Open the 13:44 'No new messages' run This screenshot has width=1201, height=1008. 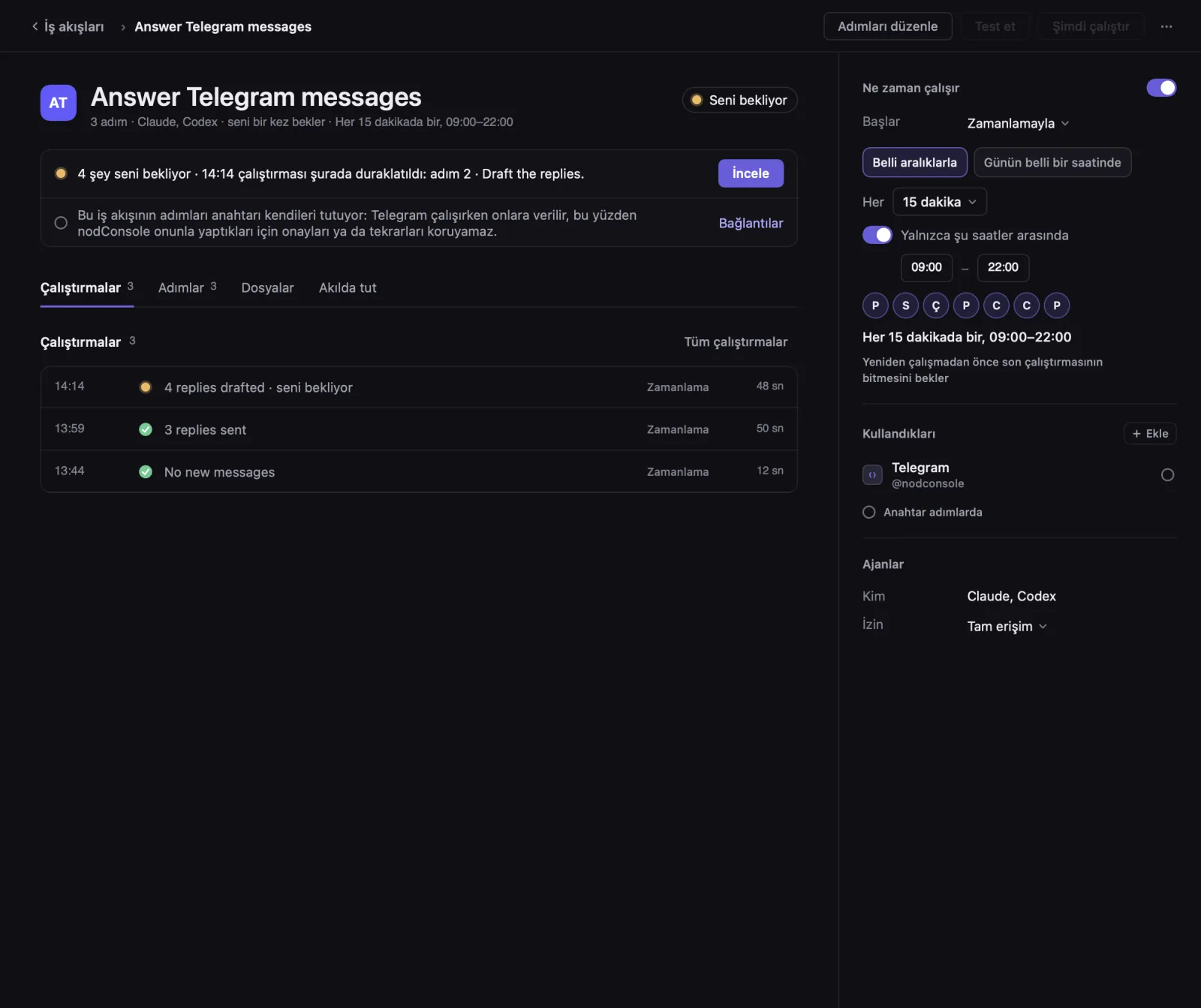419,471
